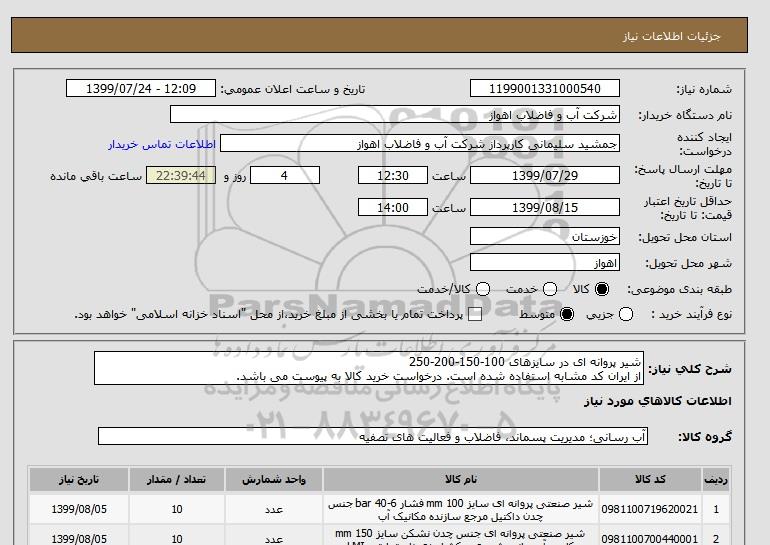Screen dimensions: 770x545
Task: Click the price validity time 14:00
Action: click(393, 207)
